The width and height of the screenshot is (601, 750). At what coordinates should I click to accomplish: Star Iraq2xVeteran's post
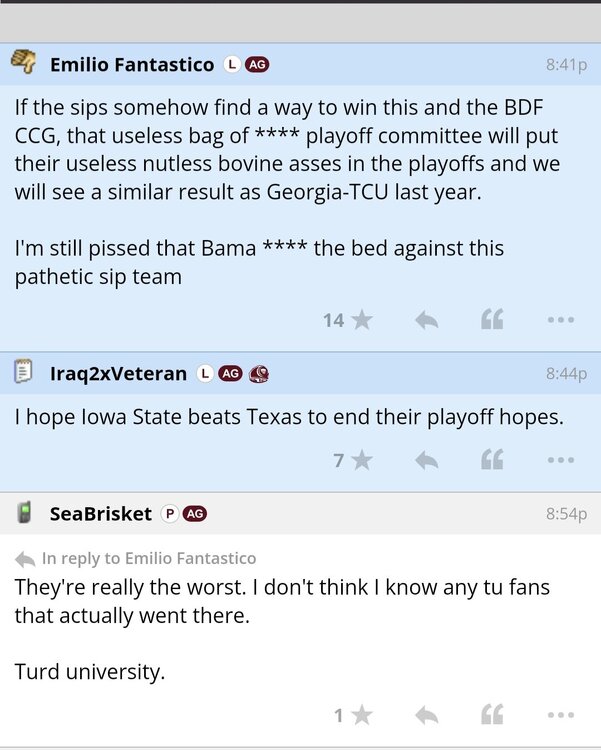(361, 460)
